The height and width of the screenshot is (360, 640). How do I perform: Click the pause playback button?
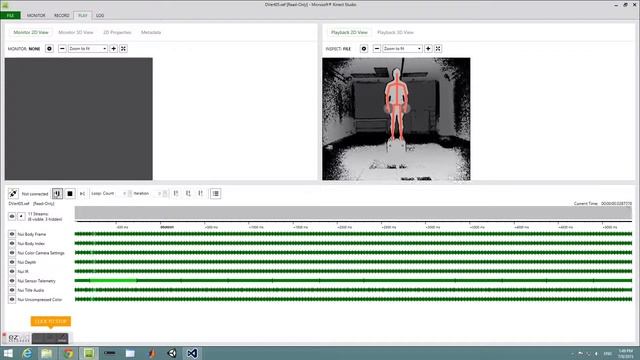tap(57, 193)
